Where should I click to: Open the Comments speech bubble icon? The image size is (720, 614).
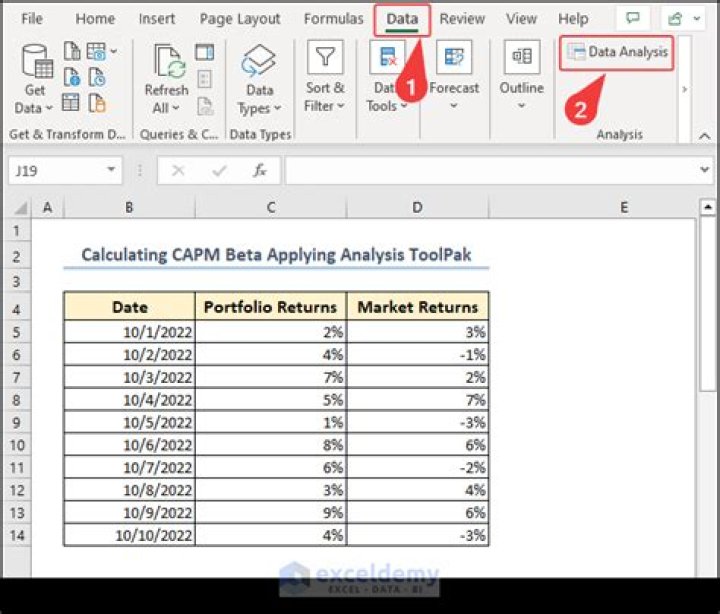[x=632, y=19]
